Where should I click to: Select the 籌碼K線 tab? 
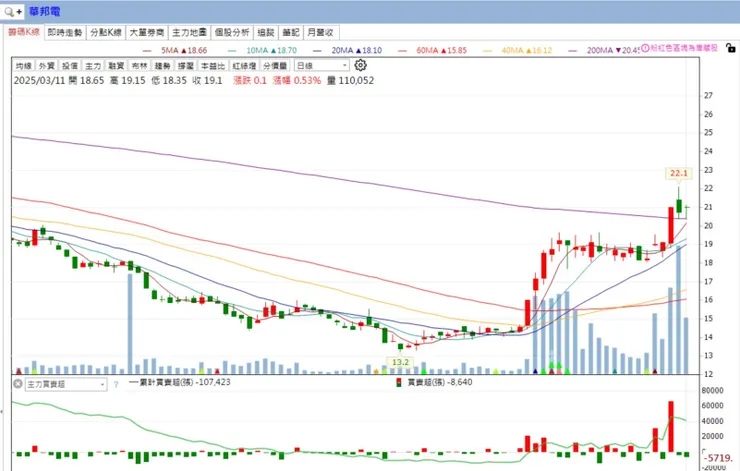point(24,32)
